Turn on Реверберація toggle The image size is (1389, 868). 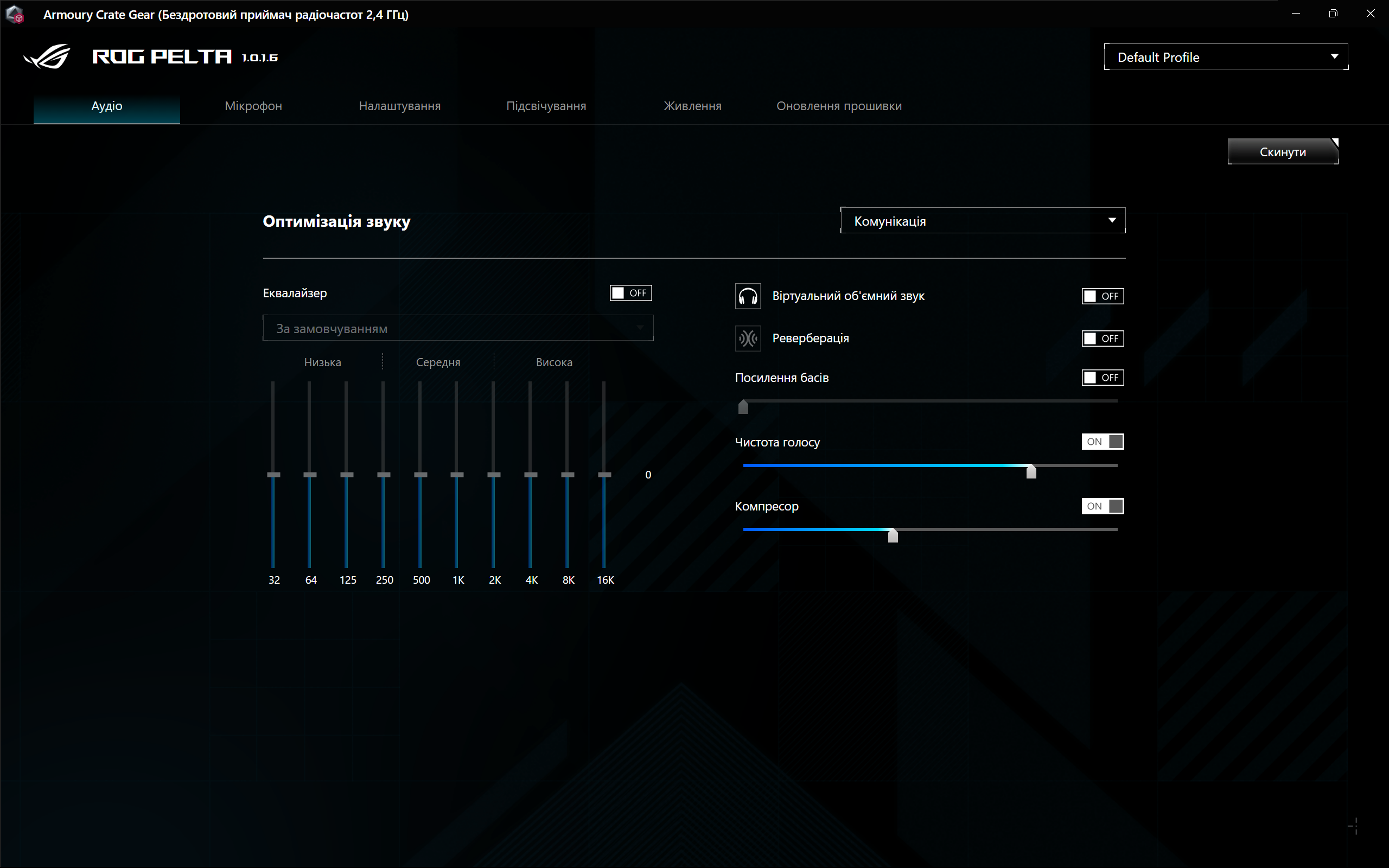tap(1103, 339)
